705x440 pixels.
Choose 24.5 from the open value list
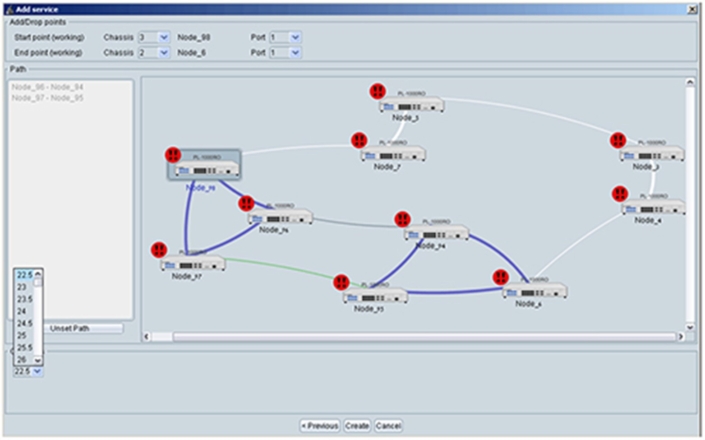click(x=25, y=323)
